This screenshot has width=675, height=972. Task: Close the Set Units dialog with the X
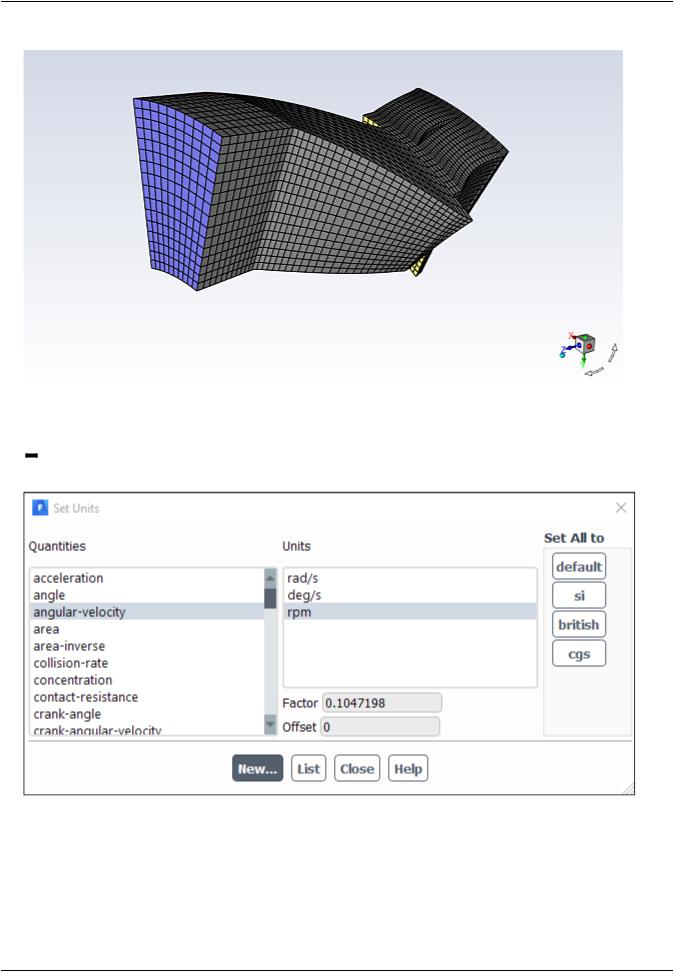[621, 508]
